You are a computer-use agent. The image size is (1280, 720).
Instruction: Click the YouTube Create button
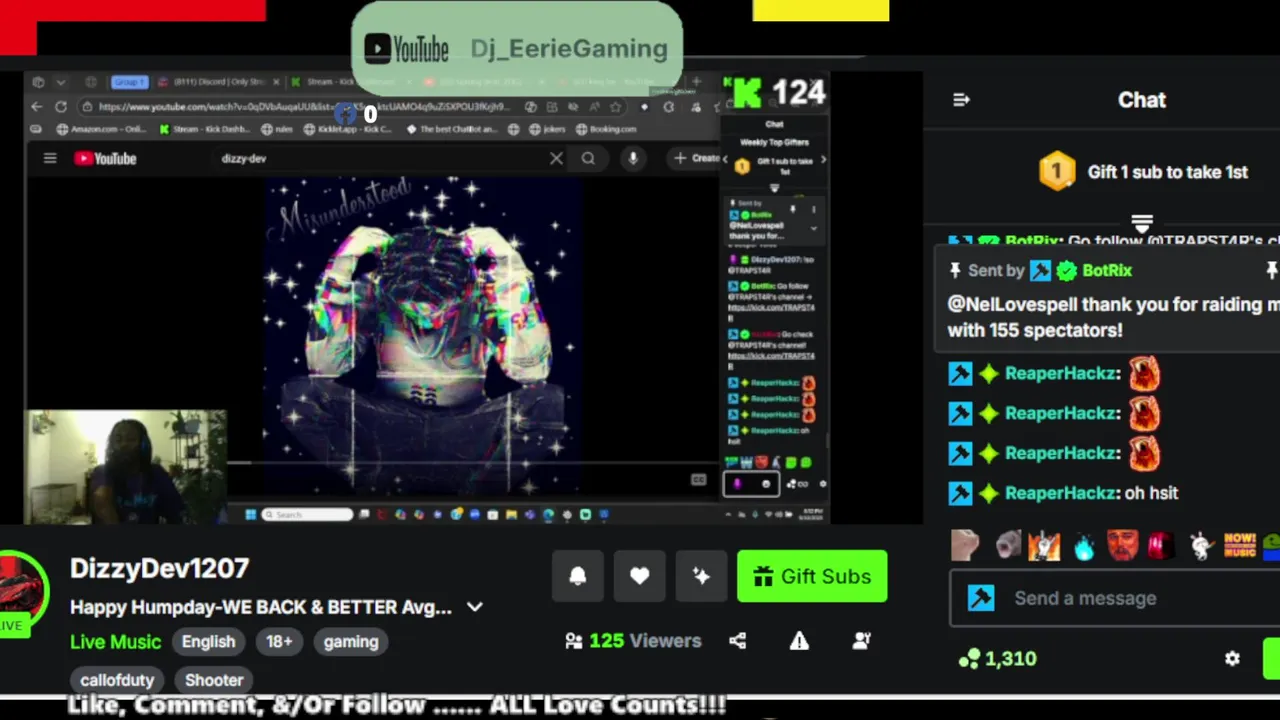696,158
